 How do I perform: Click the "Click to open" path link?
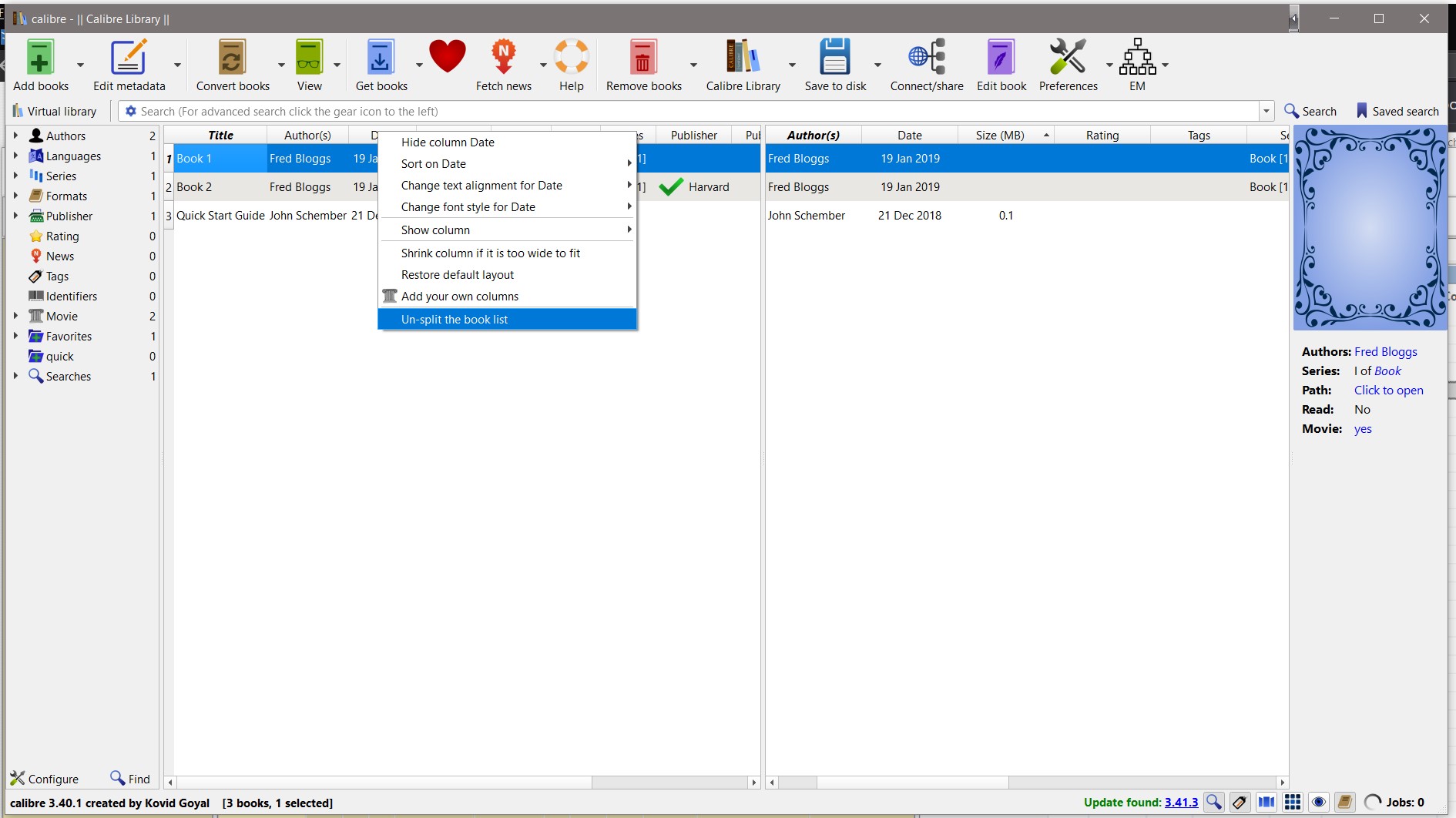1388,390
